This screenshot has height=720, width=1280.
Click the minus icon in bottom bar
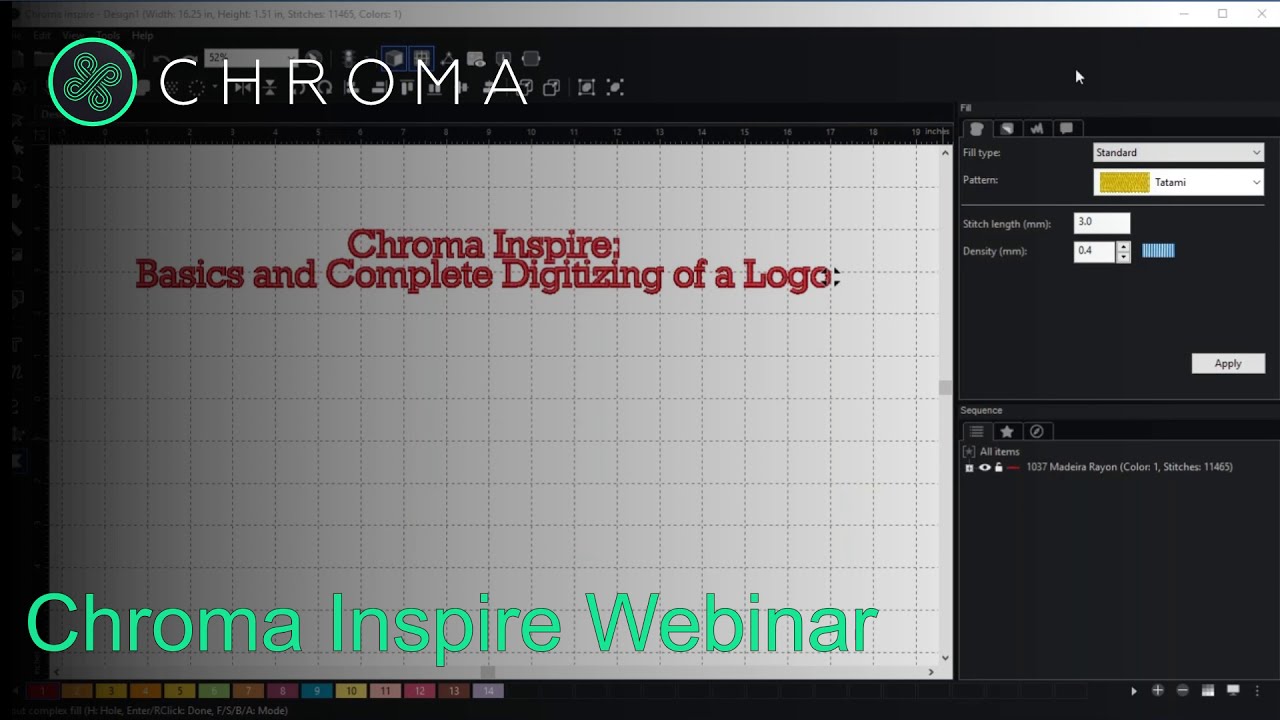pos(1183,691)
